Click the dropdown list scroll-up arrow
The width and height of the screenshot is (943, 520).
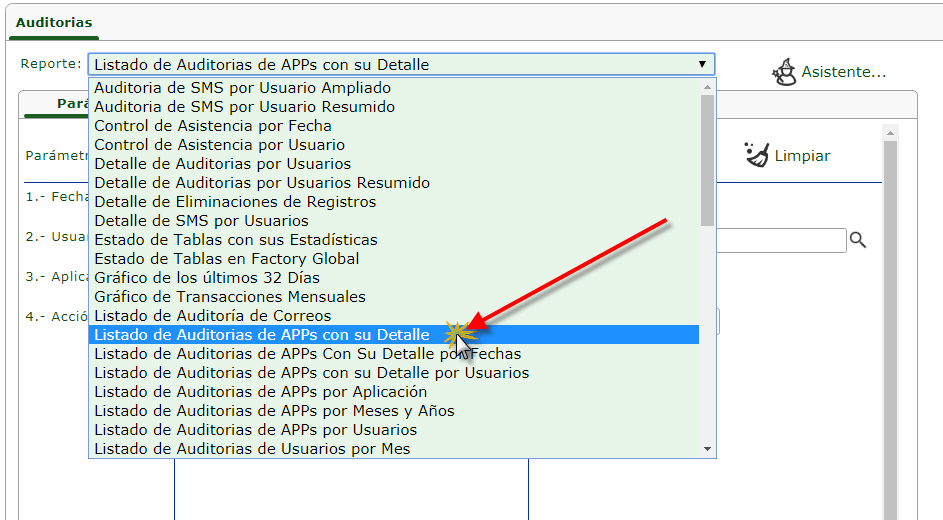tap(707, 87)
